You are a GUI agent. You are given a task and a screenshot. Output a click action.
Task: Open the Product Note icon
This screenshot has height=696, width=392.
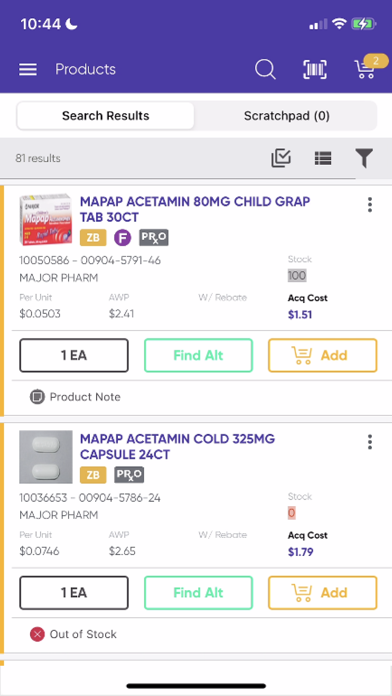[x=37, y=396]
